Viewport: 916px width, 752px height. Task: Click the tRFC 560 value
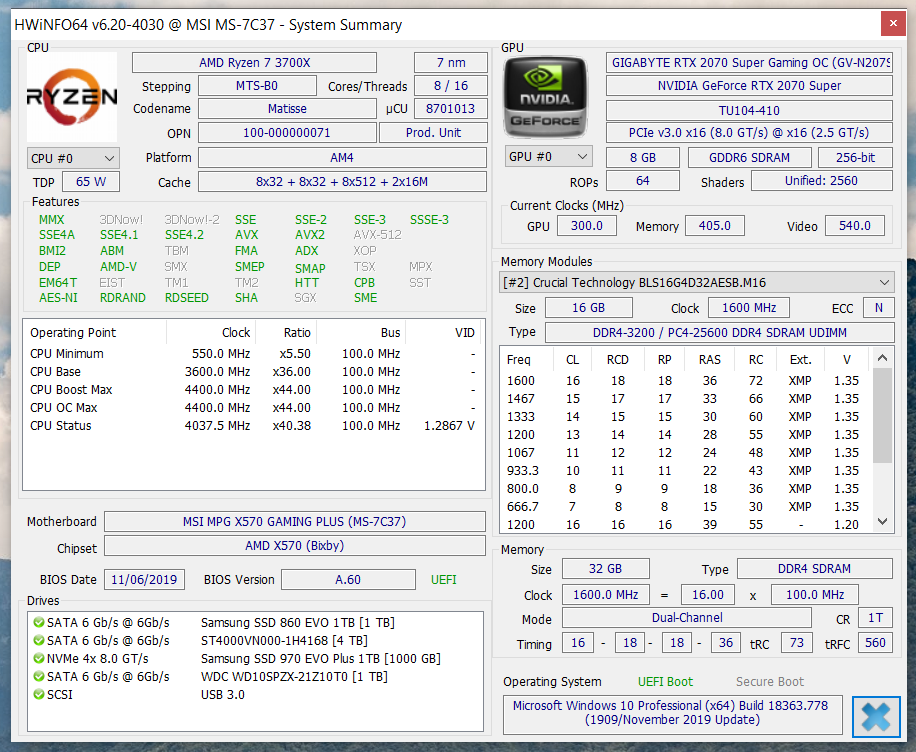pos(875,643)
